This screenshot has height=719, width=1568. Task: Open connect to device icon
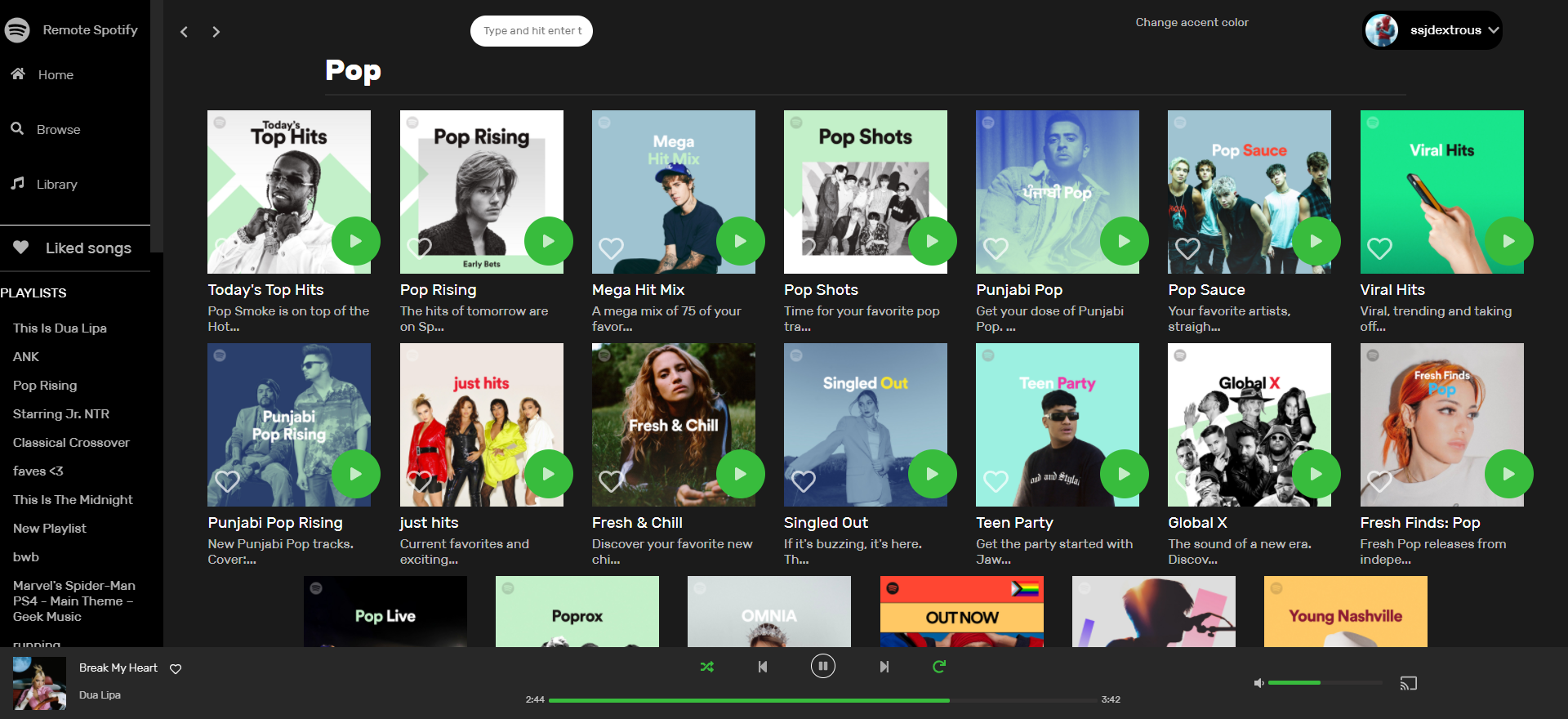coord(1409,683)
